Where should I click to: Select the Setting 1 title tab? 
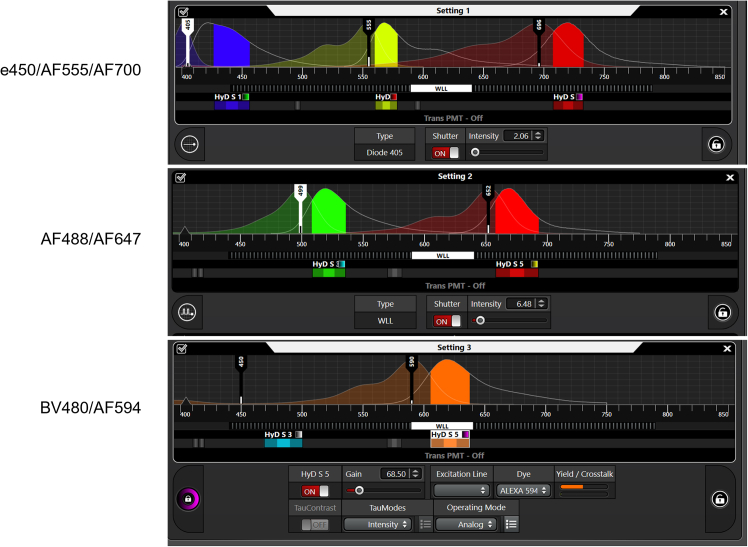tap(453, 11)
